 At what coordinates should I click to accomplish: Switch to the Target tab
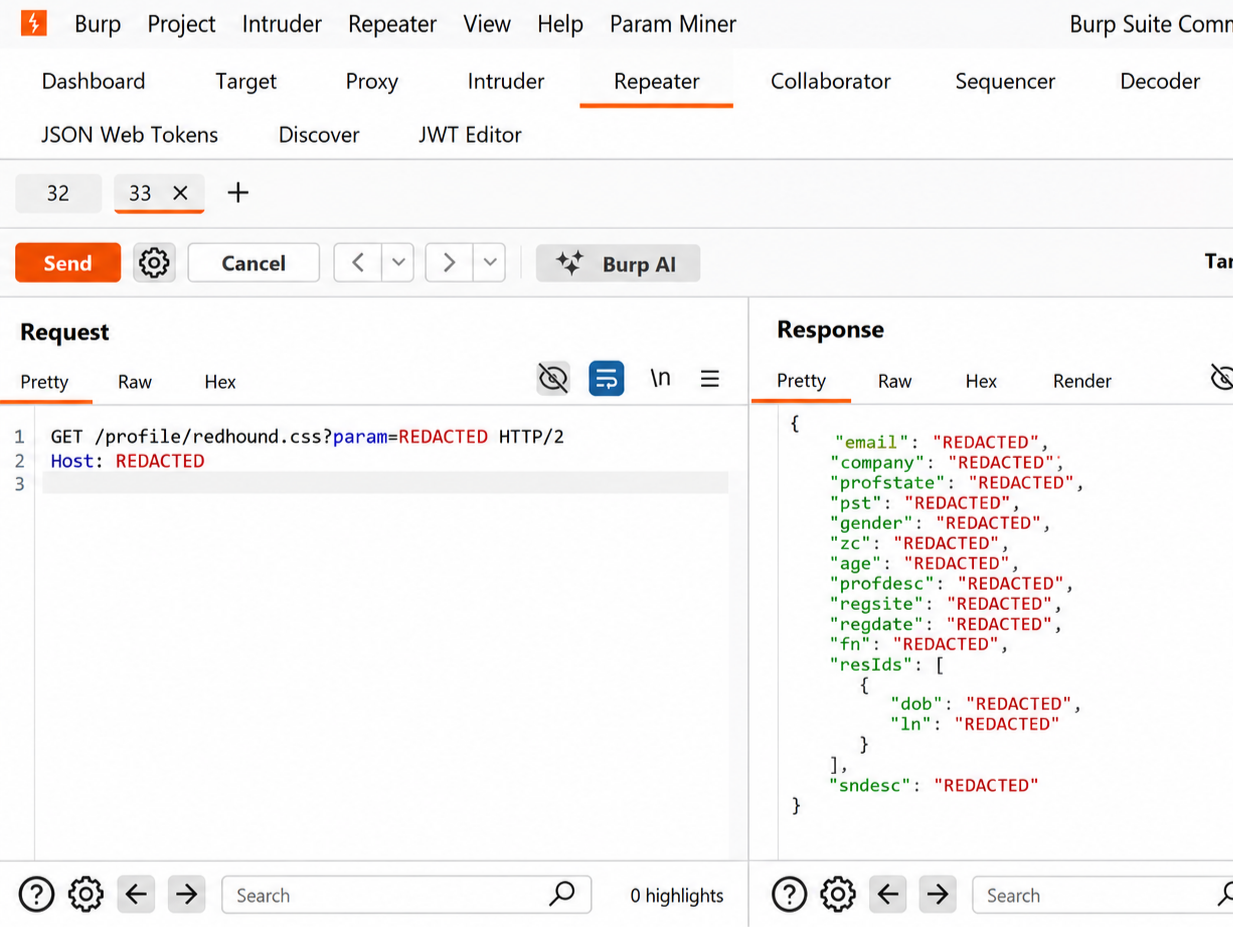click(246, 81)
